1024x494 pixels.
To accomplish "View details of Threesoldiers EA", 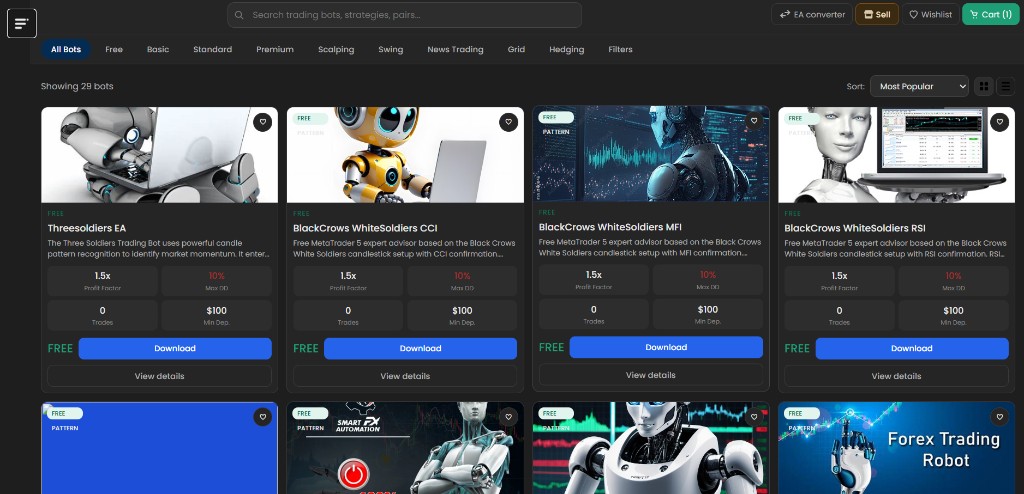I will coord(159,376).
